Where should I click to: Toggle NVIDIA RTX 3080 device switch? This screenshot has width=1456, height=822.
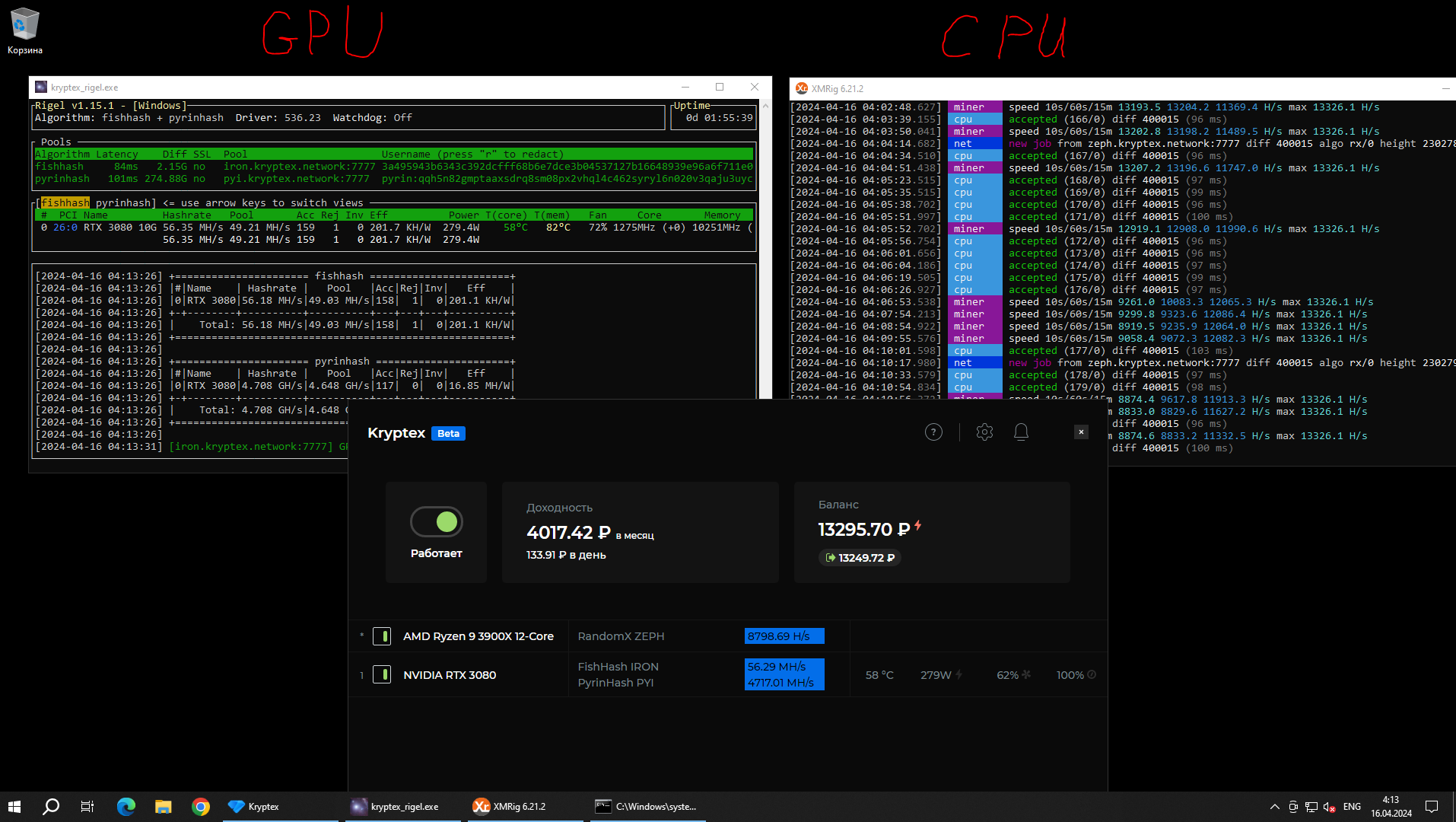point(382,675)
